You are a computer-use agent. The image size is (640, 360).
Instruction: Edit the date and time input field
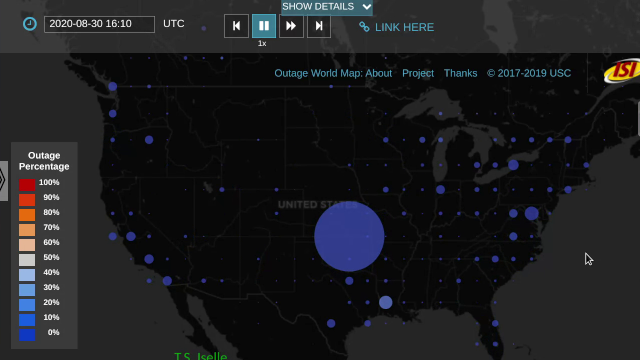(99, 24)
